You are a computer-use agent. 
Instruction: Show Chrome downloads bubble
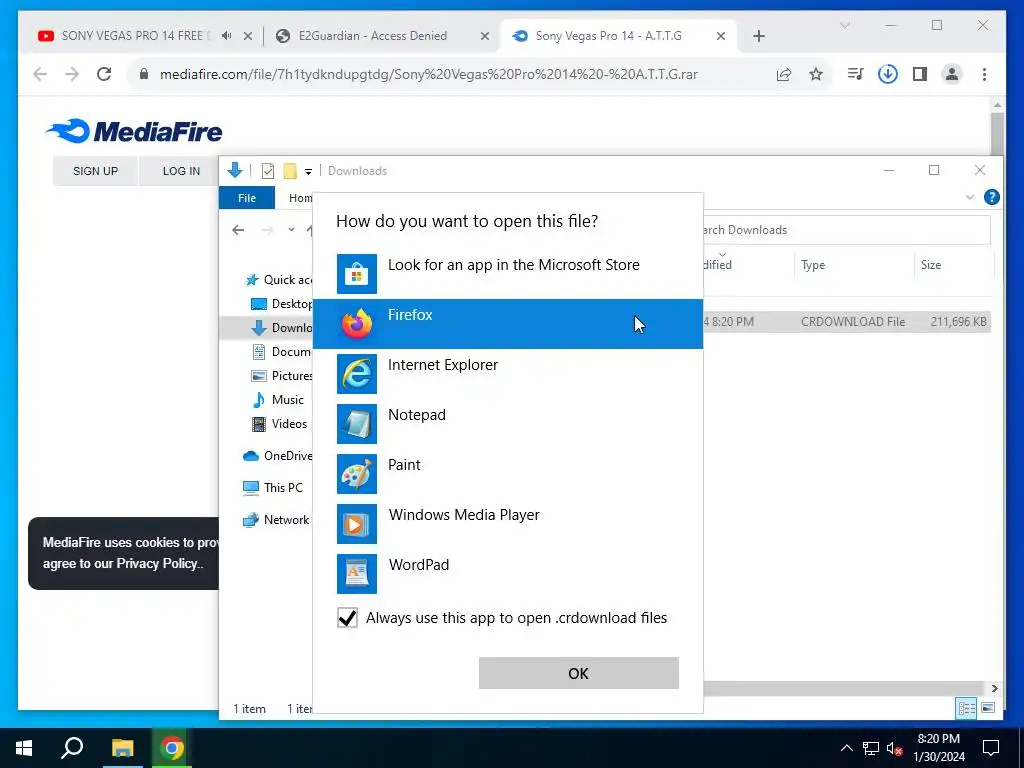(888, 74)
